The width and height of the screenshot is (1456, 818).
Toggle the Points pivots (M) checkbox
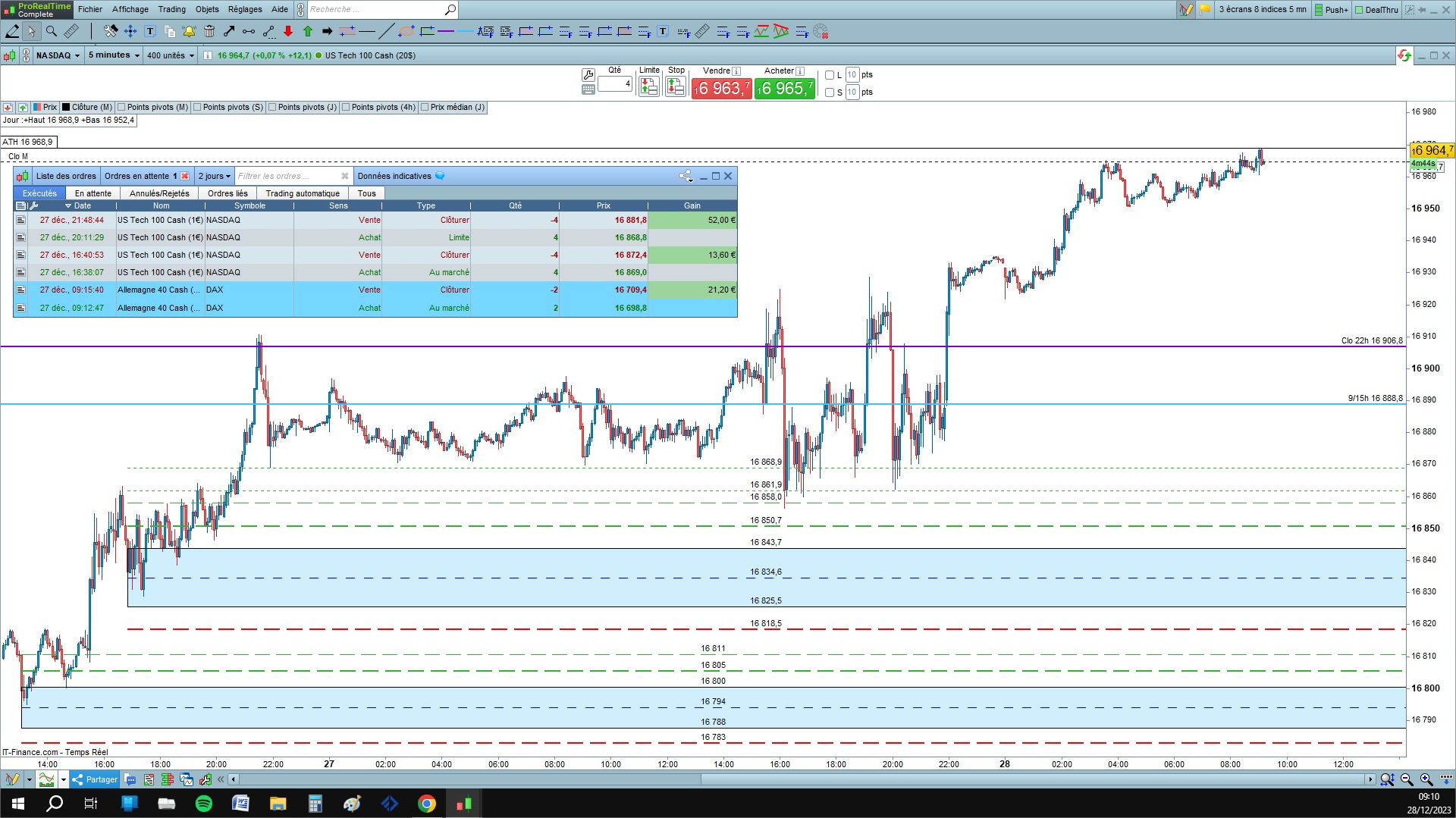[x=121, y=108]
